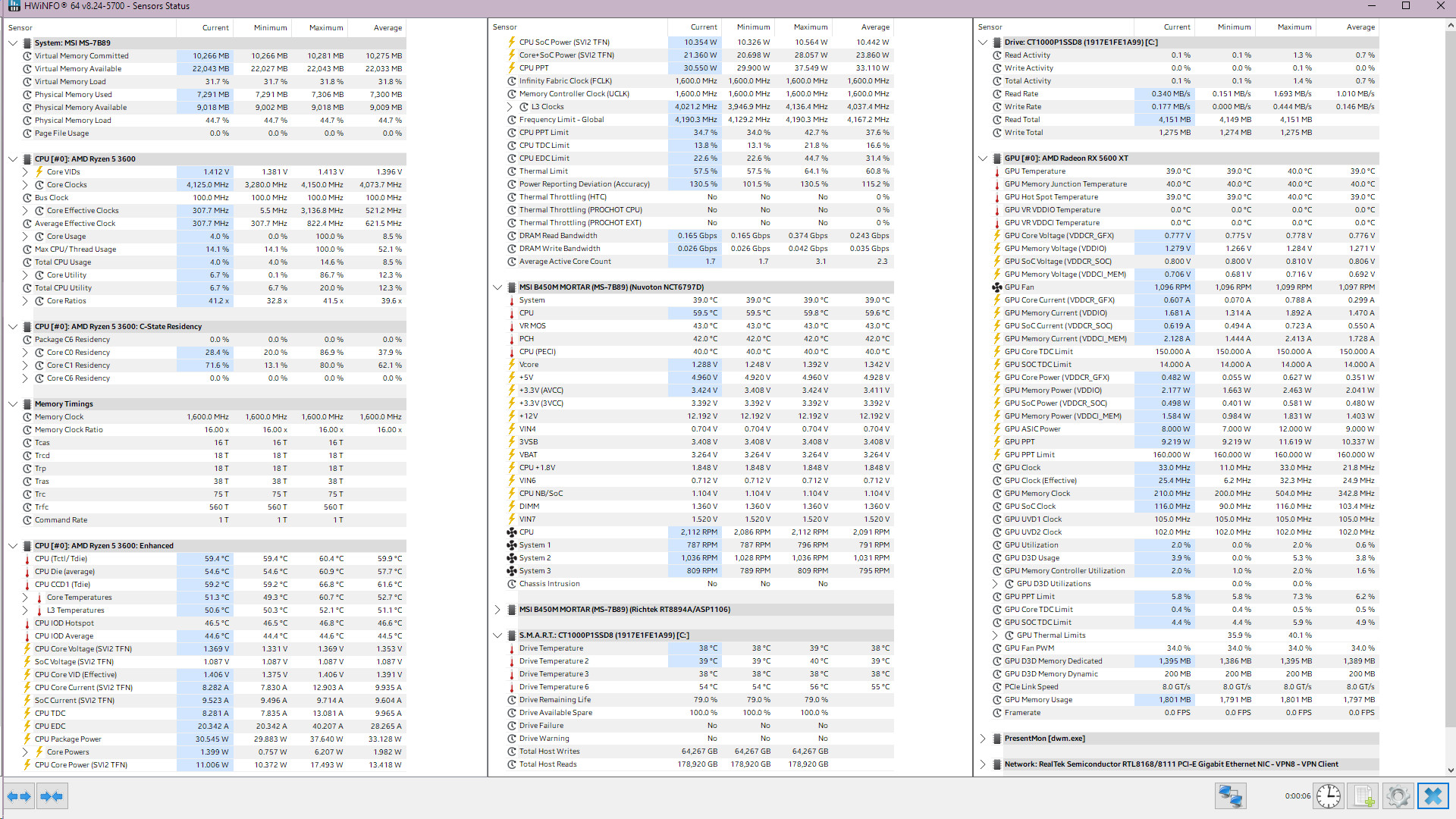
Task: Click the GPU Fan icon in GPU section
Action: (997, 287)
